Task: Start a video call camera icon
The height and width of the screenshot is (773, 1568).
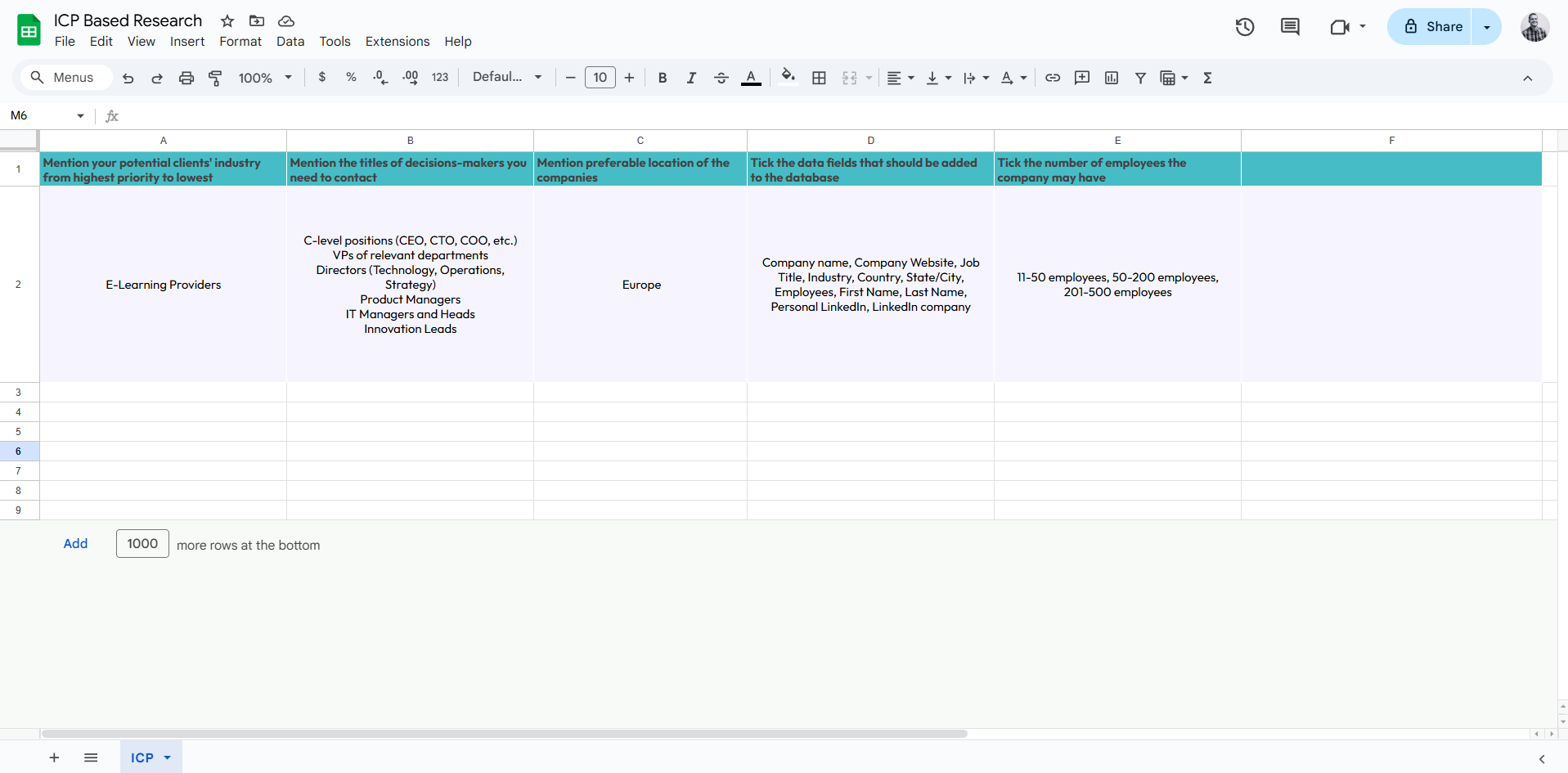Action: [1339, 27]
